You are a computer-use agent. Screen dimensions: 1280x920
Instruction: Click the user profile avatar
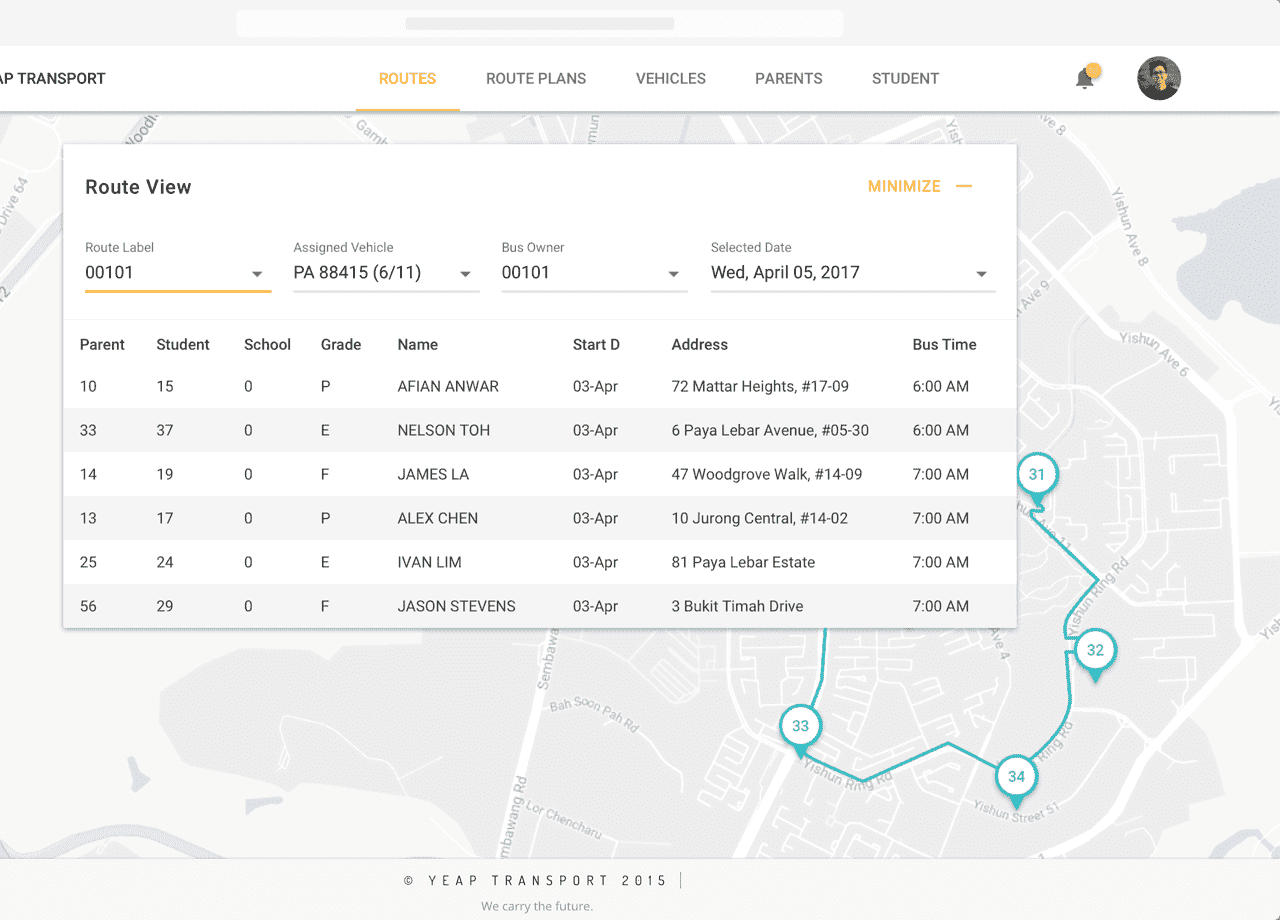[x=1159, y=78]
